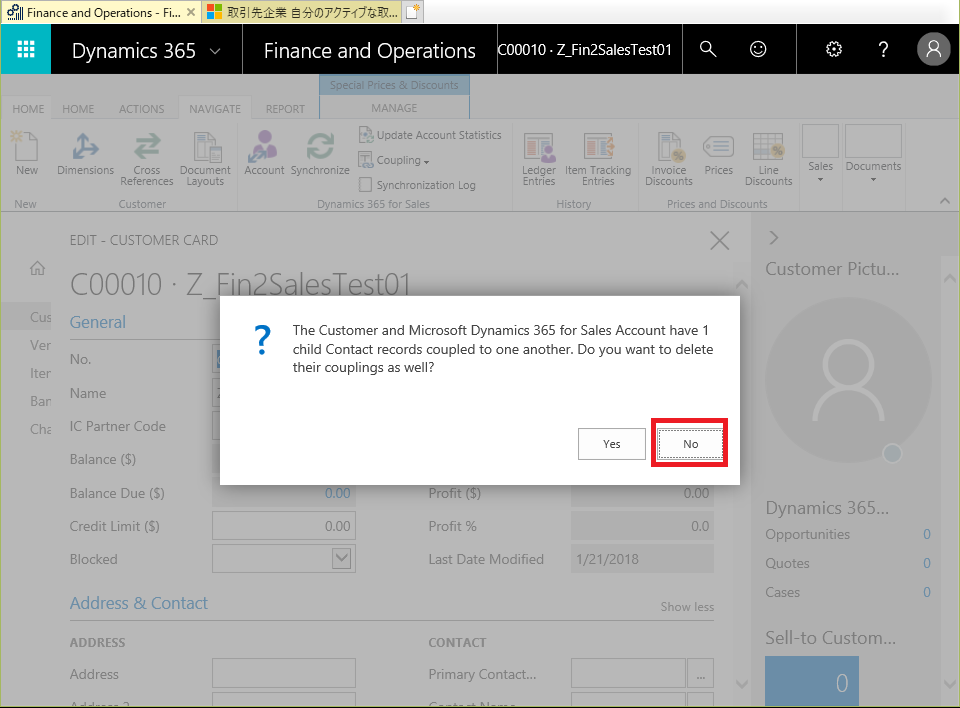The width and height of the screenshot is (960, 708).
Task: Open a new browser tab
Action: [x=413, y=12]
